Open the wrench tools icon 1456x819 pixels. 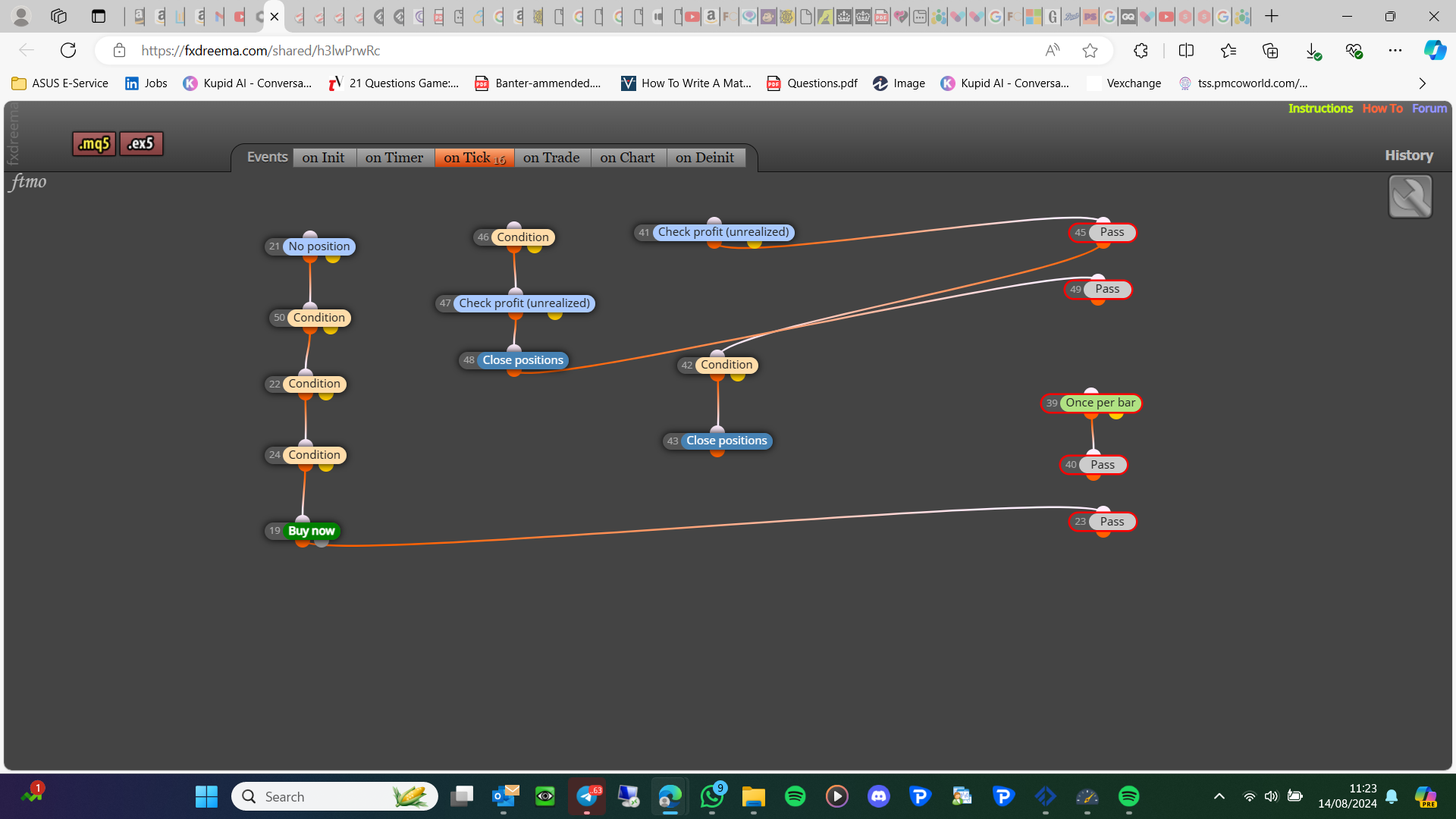tap(1410, 196)
